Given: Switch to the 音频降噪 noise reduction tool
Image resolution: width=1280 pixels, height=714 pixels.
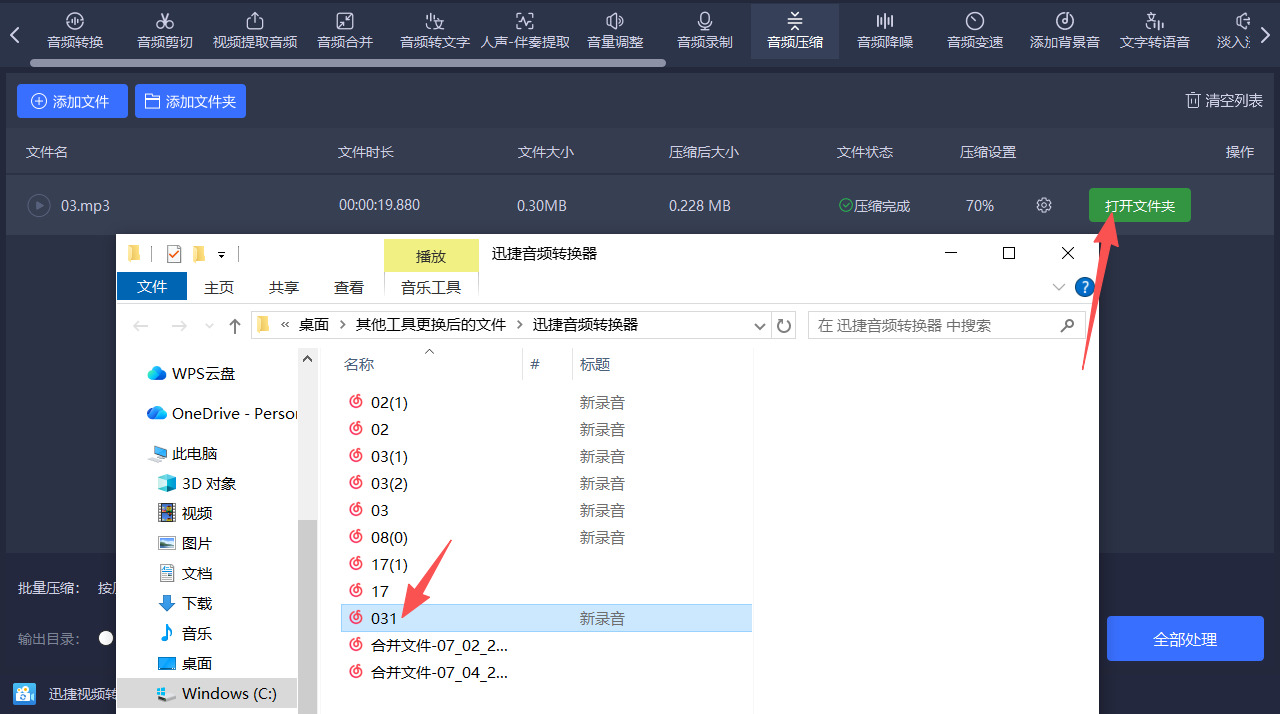Looking at the screenshot, I should [885, 30].
